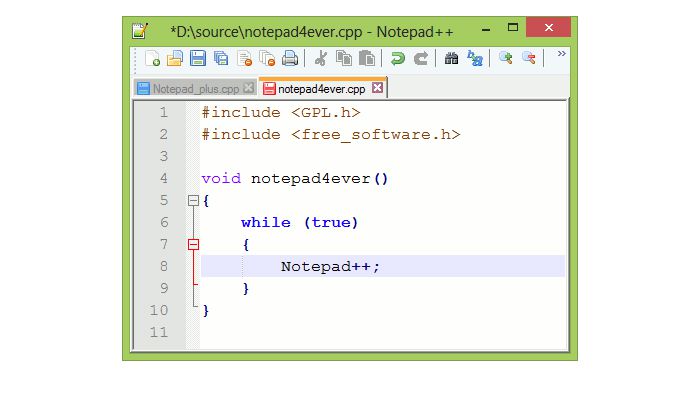Switch to the Notepad_plus.cpp tab

pyautogui.click(x=196, y=89)
